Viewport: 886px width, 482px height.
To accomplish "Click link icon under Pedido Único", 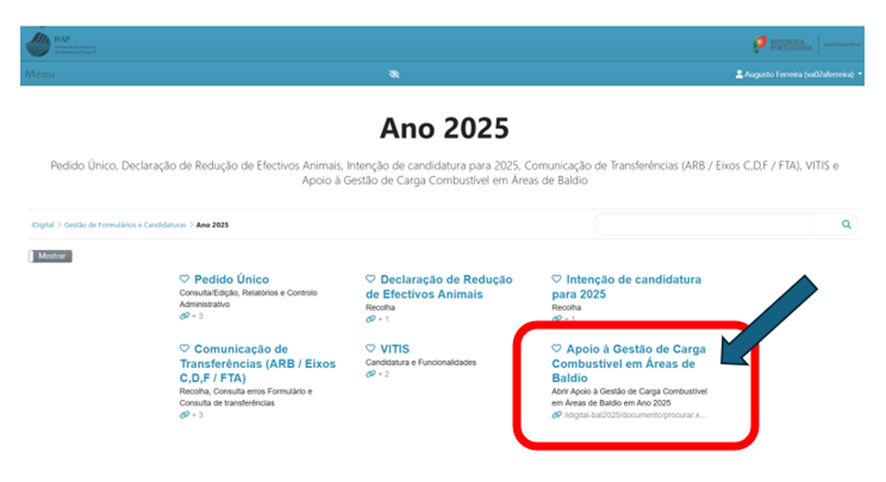I will (x=184, y=316).
